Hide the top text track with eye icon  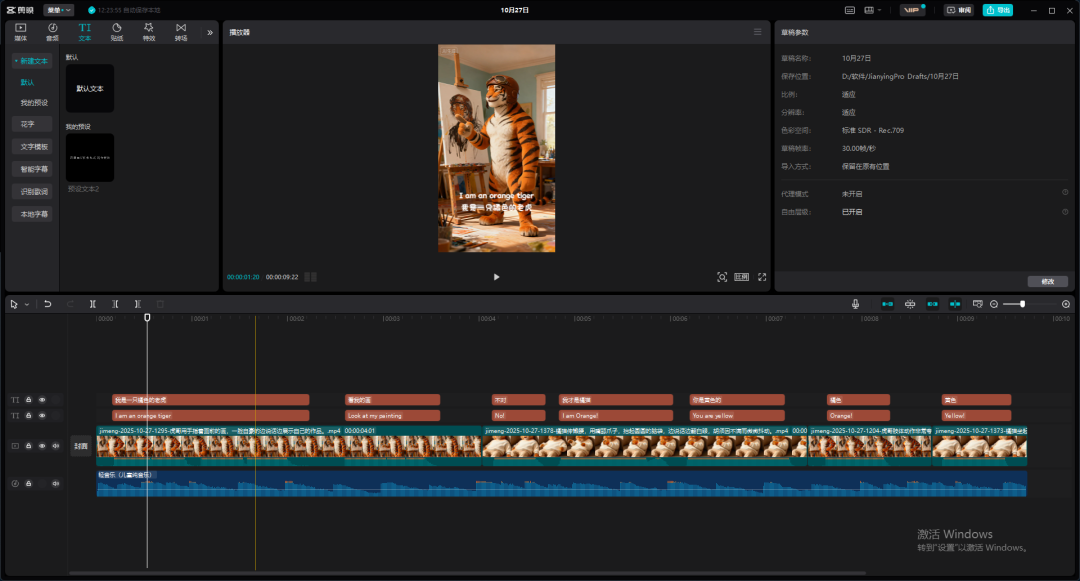(x=42, y=400)
